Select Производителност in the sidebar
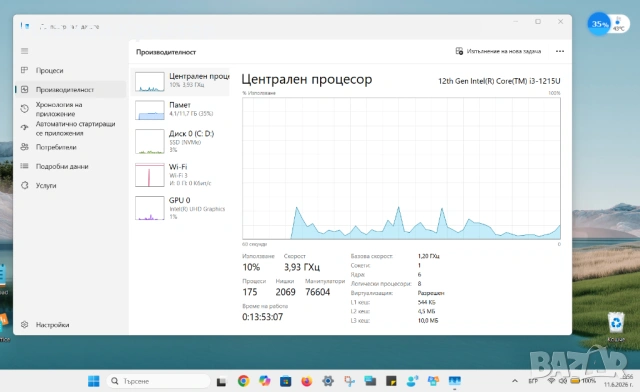 pyautogui.click(x=70, y=89)
